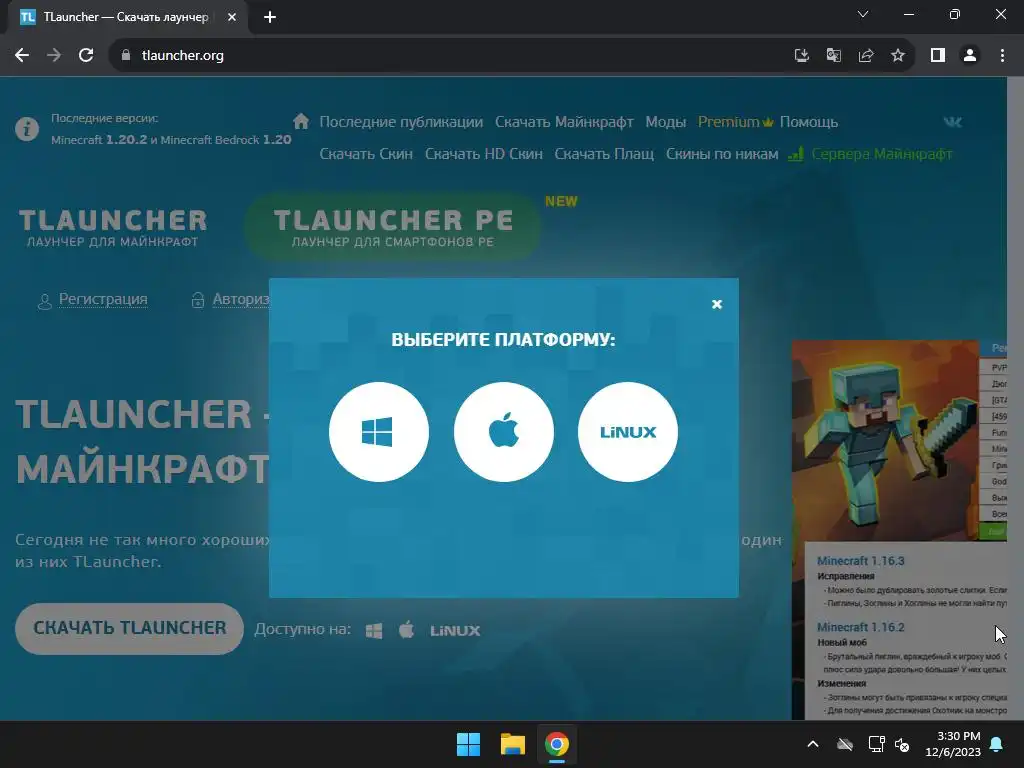
Task: Click the page vertical scrollbar
Action: click(1015, 398)
